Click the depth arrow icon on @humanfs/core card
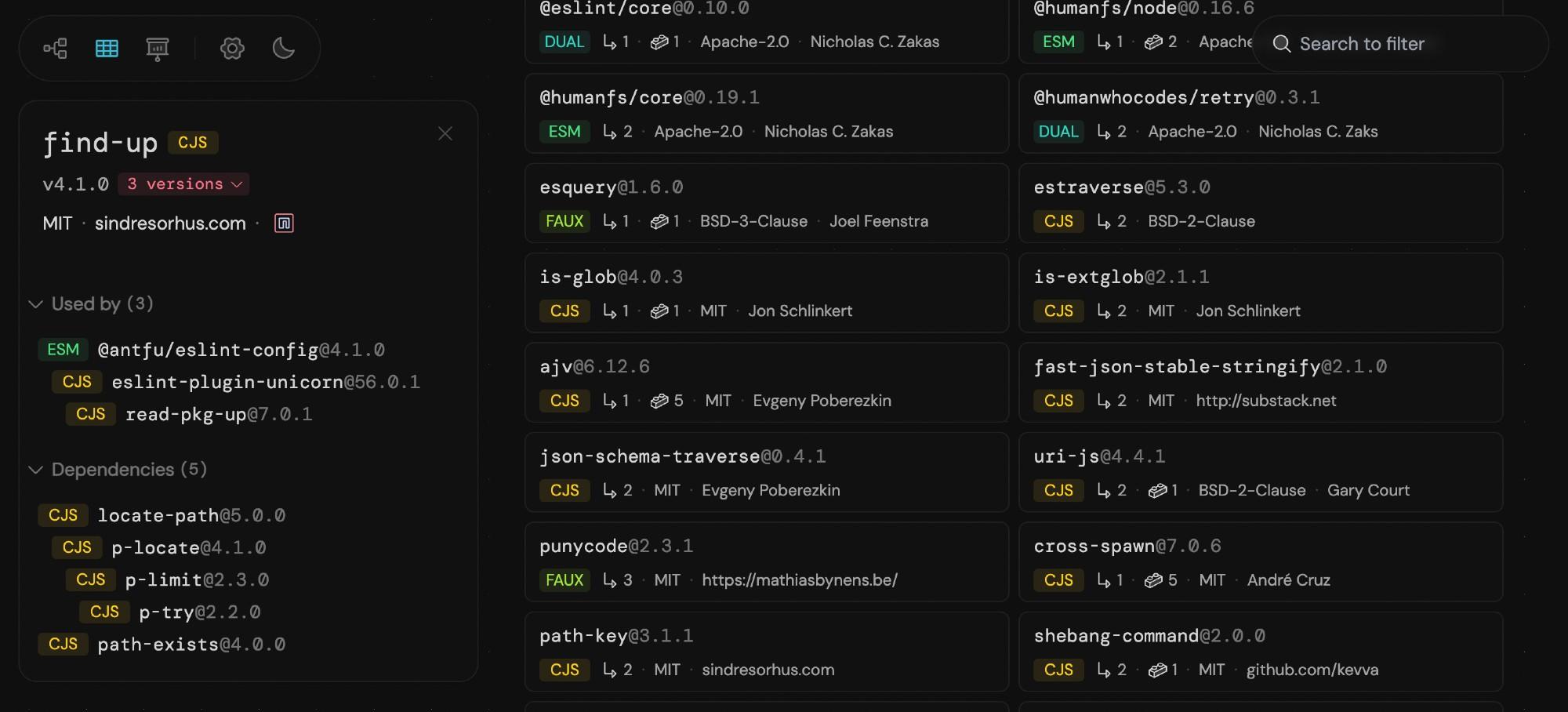The height and width of the screenshot is (712, 1568). coord(610,132)
